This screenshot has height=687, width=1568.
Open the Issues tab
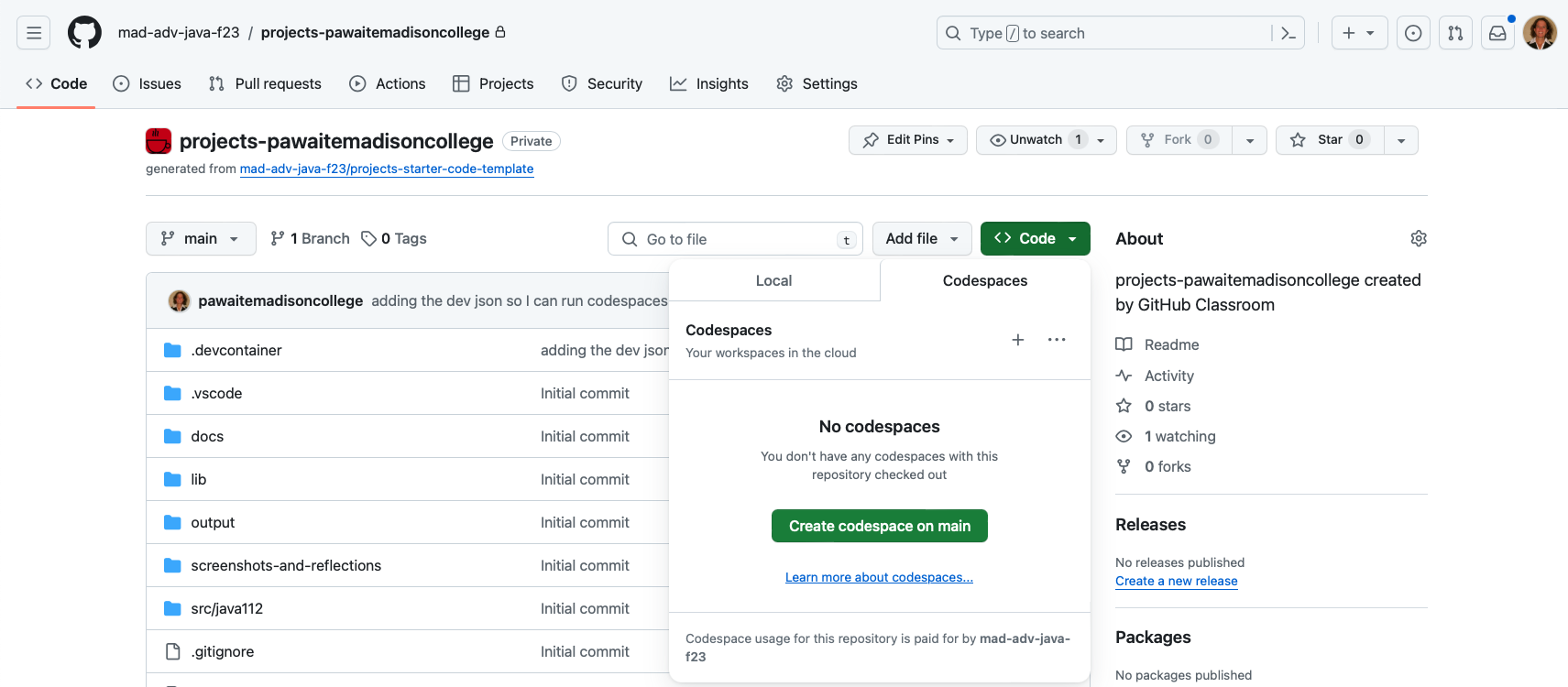147,83
